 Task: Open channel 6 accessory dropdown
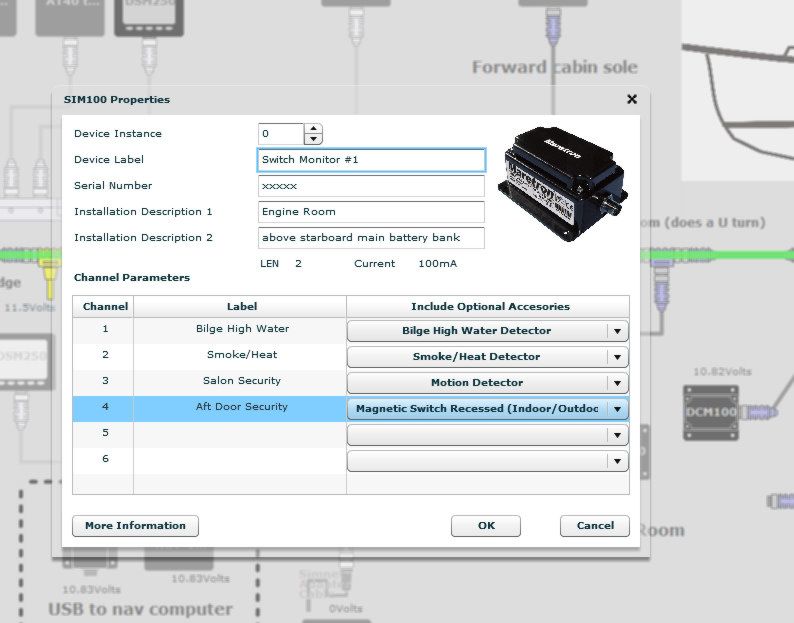pos(488,461)
